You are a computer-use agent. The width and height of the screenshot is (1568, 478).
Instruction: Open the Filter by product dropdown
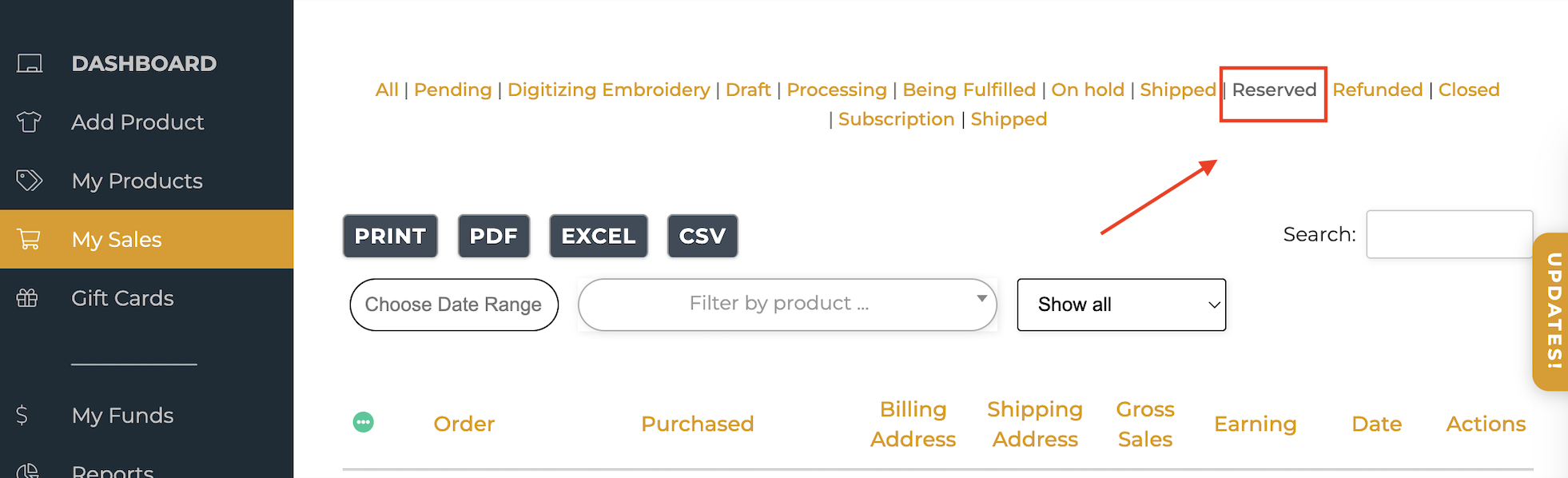coord(786,305)
